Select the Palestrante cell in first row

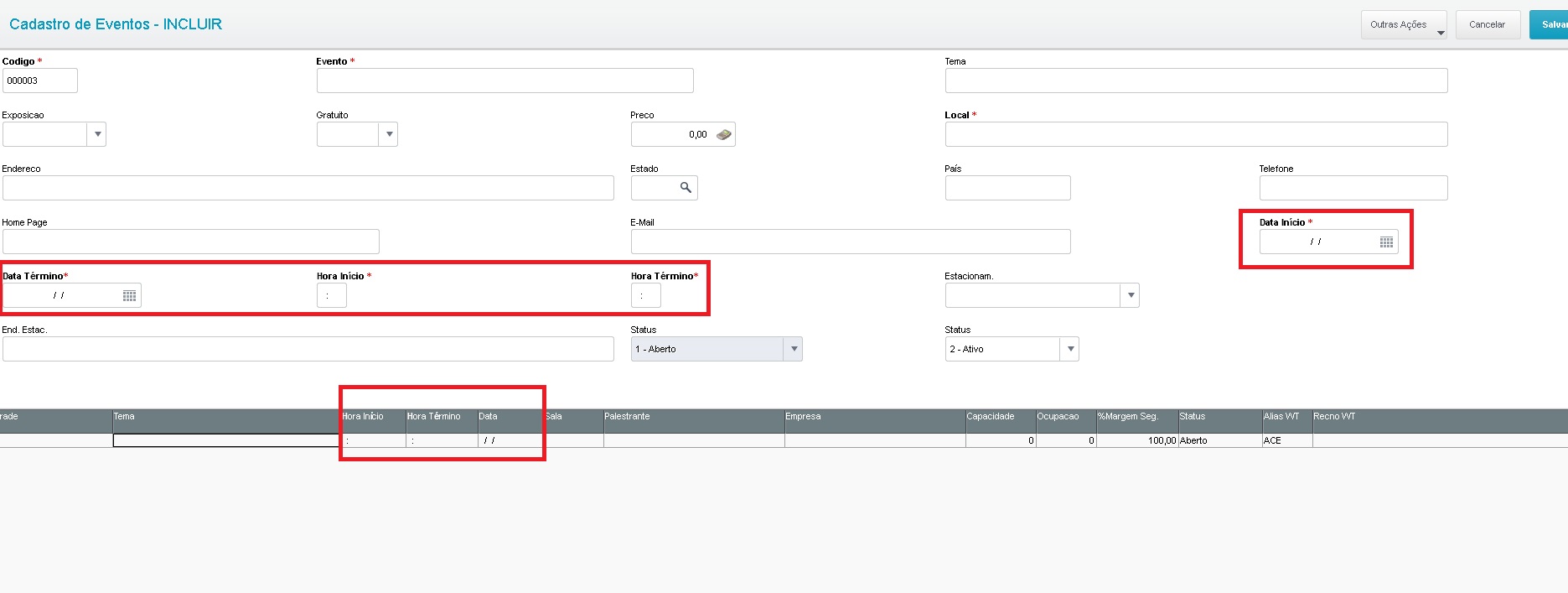tap(694, 440)
